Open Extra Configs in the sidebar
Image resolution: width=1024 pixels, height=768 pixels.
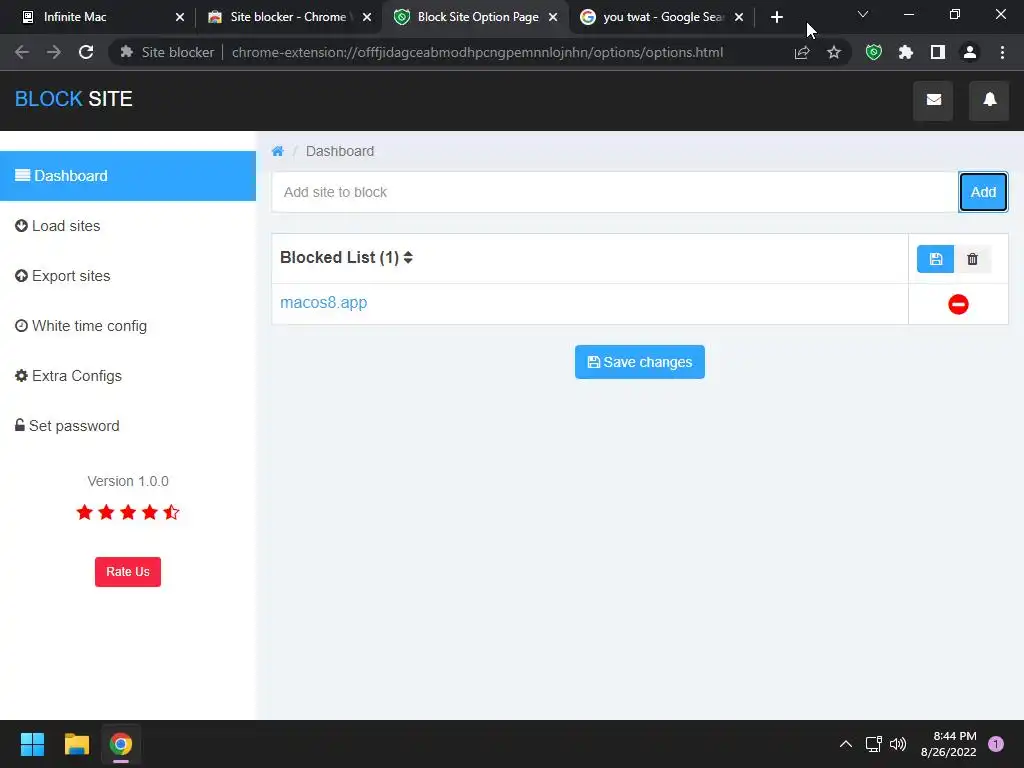point(128,376)
